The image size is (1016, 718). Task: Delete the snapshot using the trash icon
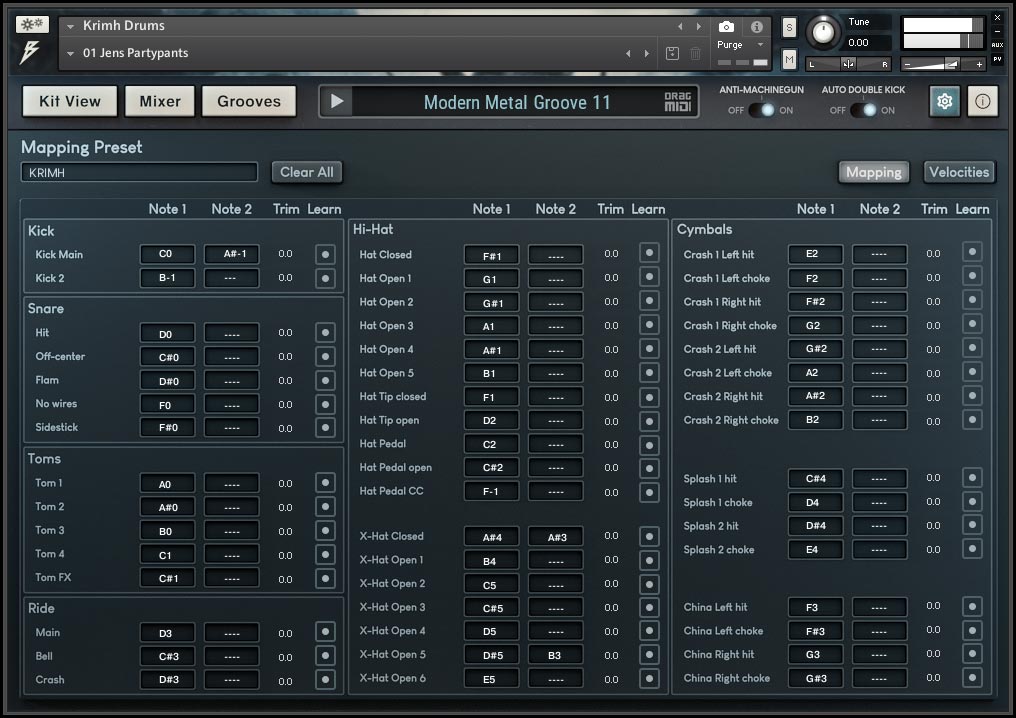(x=695, y=54)
